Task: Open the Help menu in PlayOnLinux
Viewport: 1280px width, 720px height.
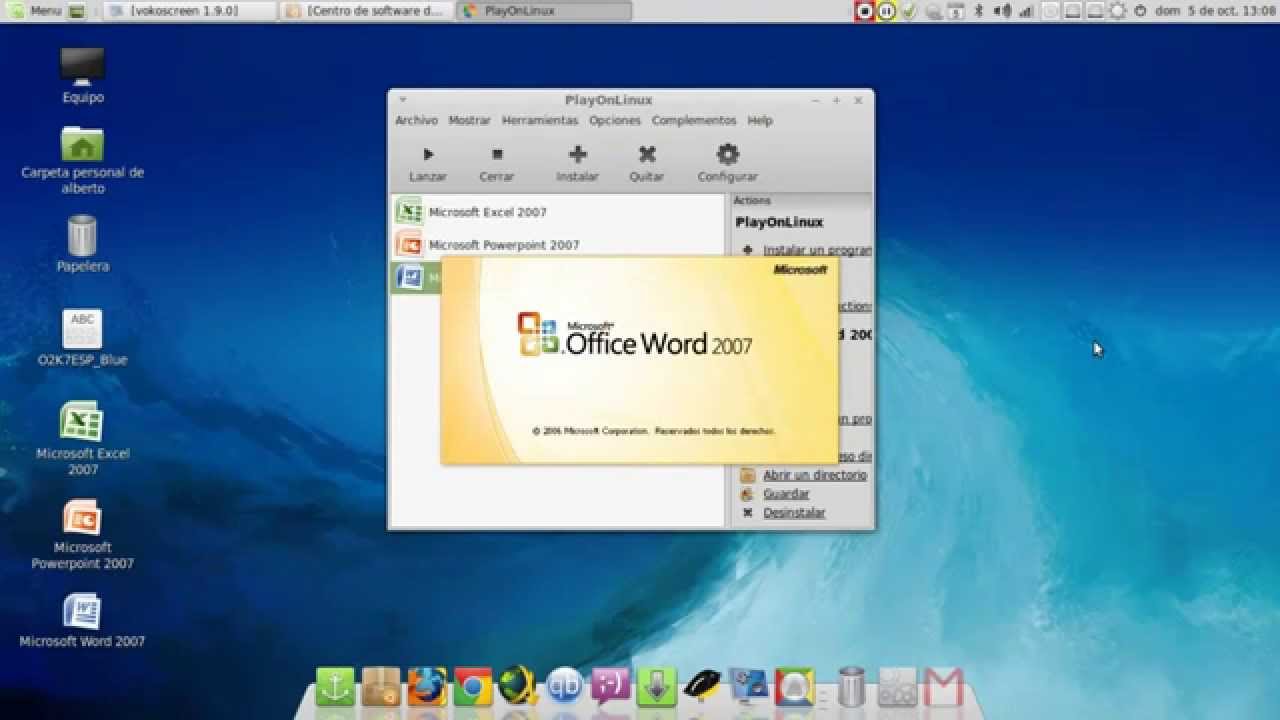Action: [760, 120]
